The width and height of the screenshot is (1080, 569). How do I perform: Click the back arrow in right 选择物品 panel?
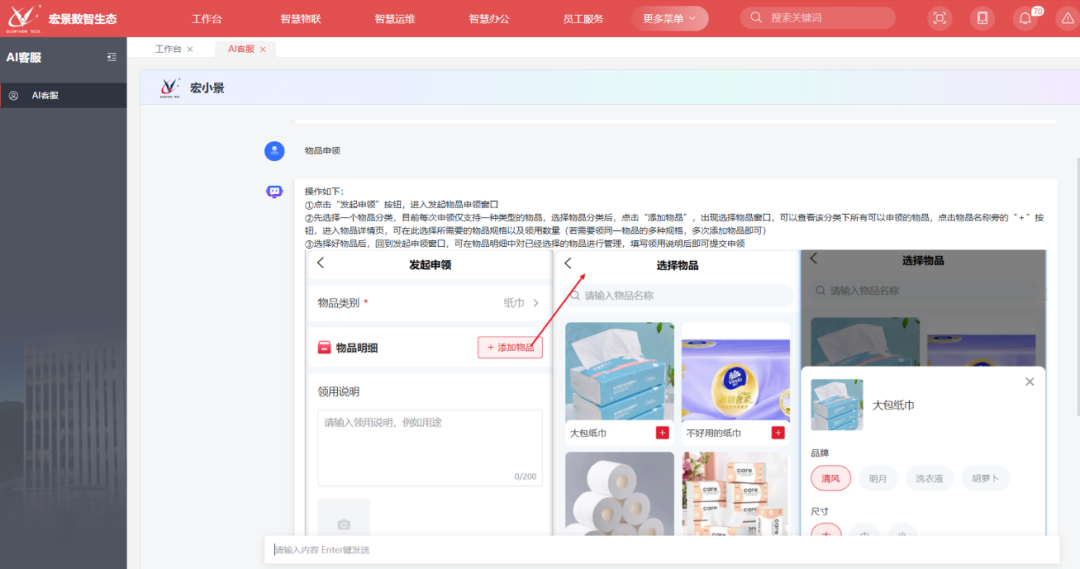click(x=814, y=258)
